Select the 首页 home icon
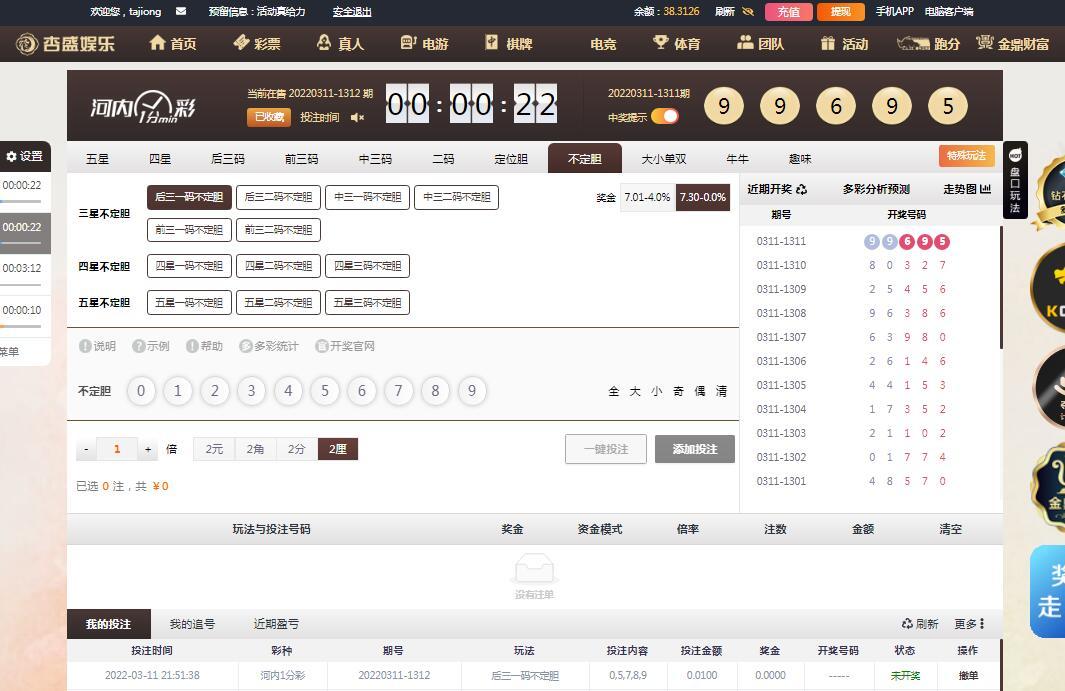Viewport: 1065px width, 691px height. 158,43
